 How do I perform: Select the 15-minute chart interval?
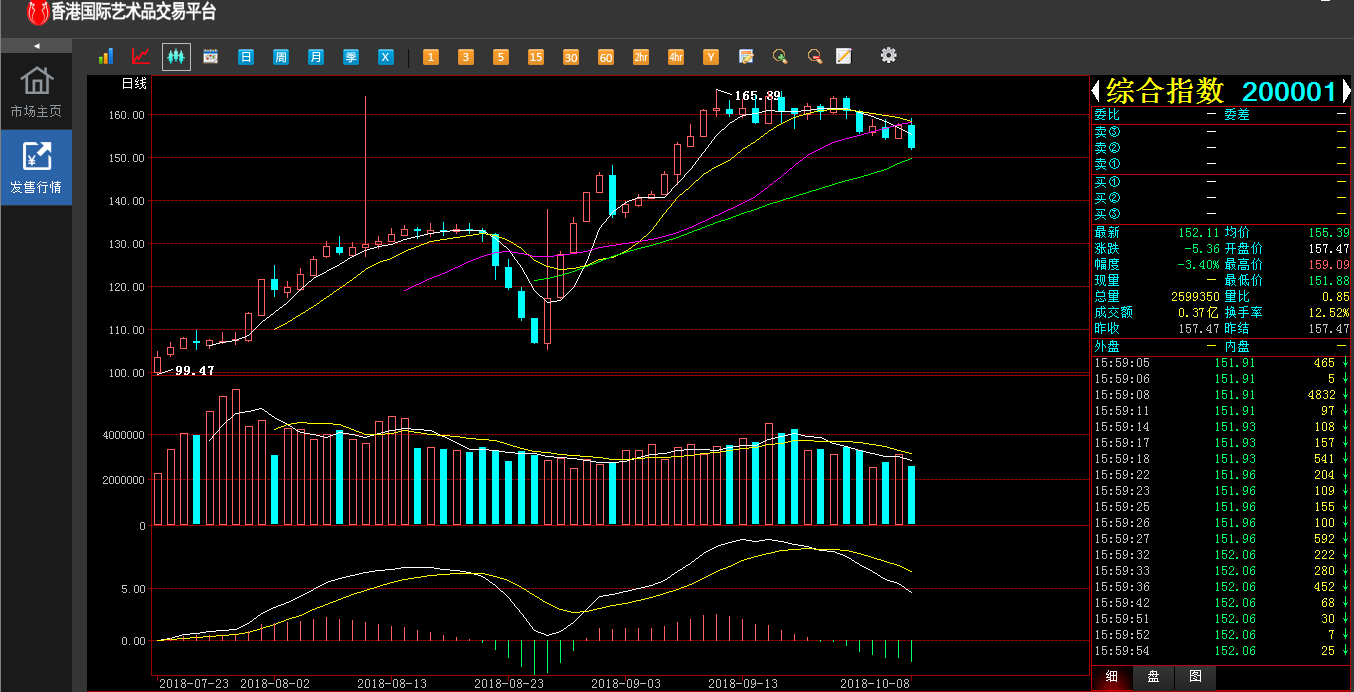536,57
